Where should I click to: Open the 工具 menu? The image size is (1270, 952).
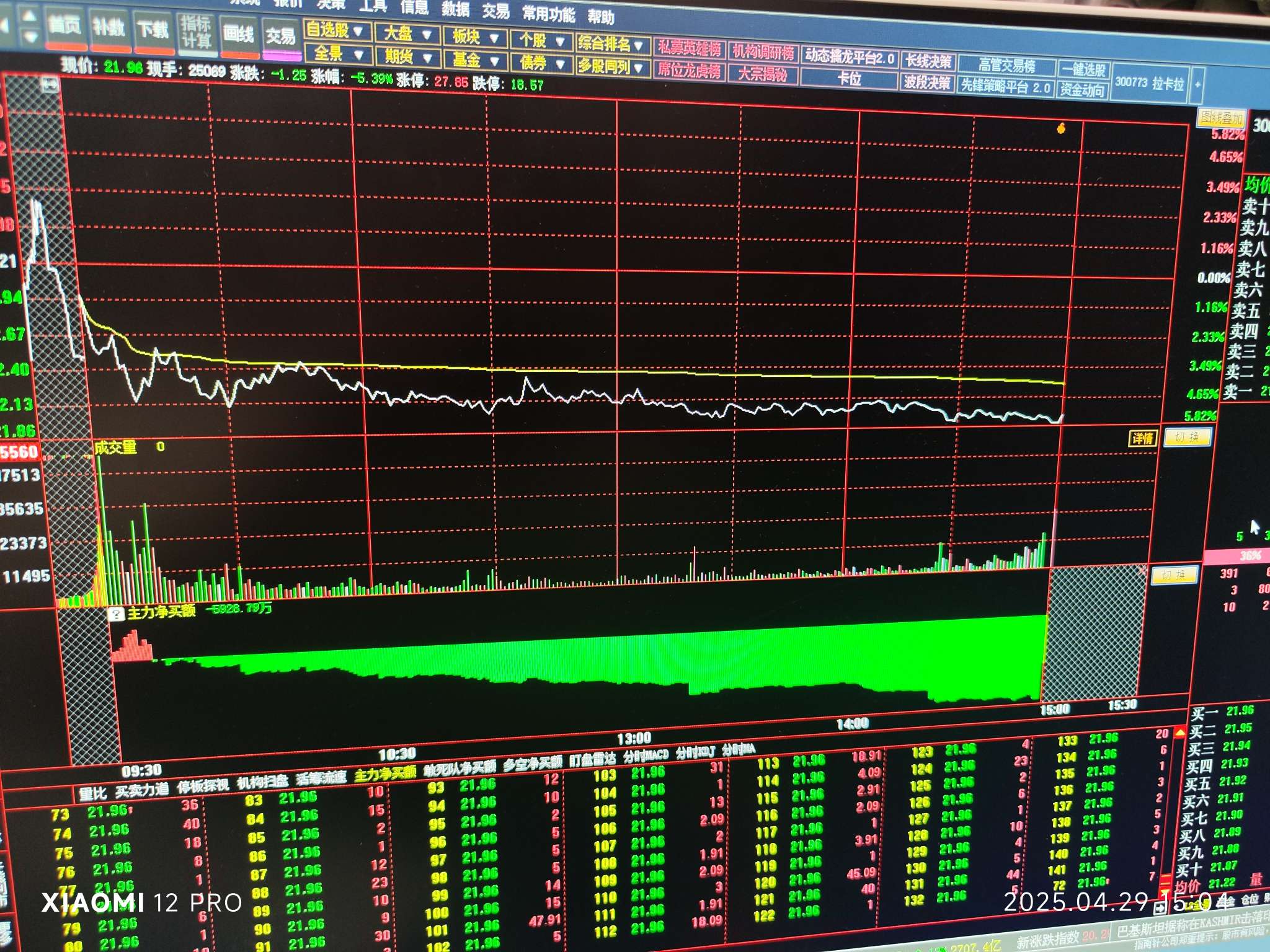coord(373,6)
